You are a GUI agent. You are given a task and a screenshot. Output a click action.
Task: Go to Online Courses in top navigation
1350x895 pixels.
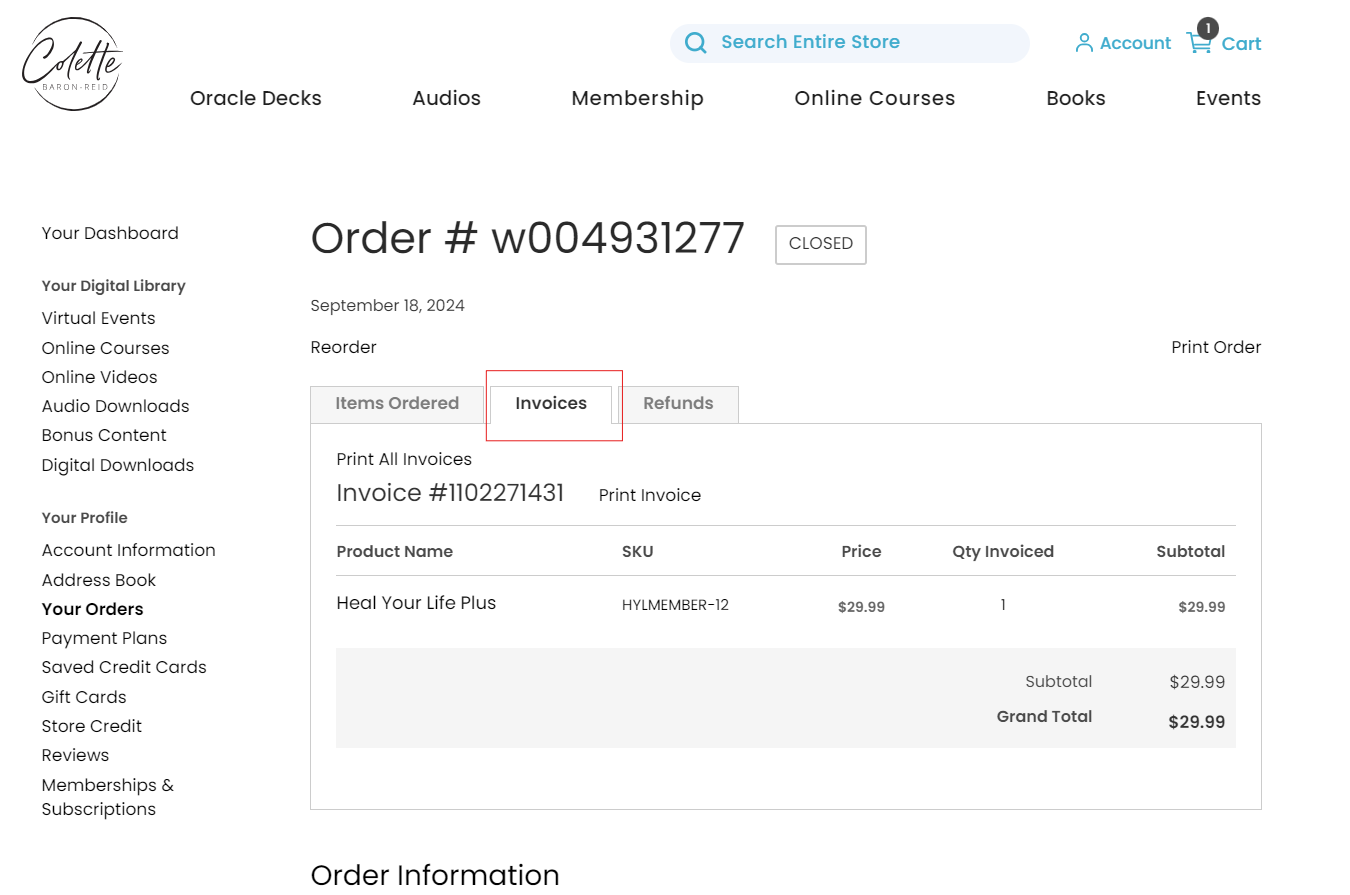pos(874,98)
